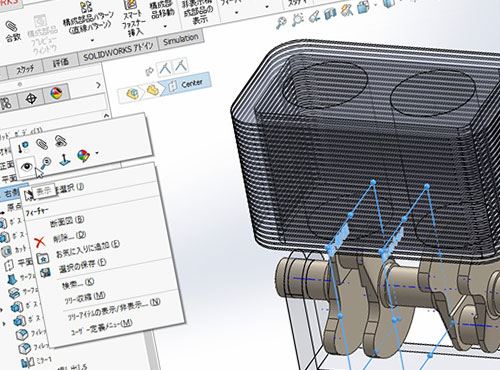Click the Section View icon
Image resolution: width=500 pixels, height=370 pixels.
(330, 14)
